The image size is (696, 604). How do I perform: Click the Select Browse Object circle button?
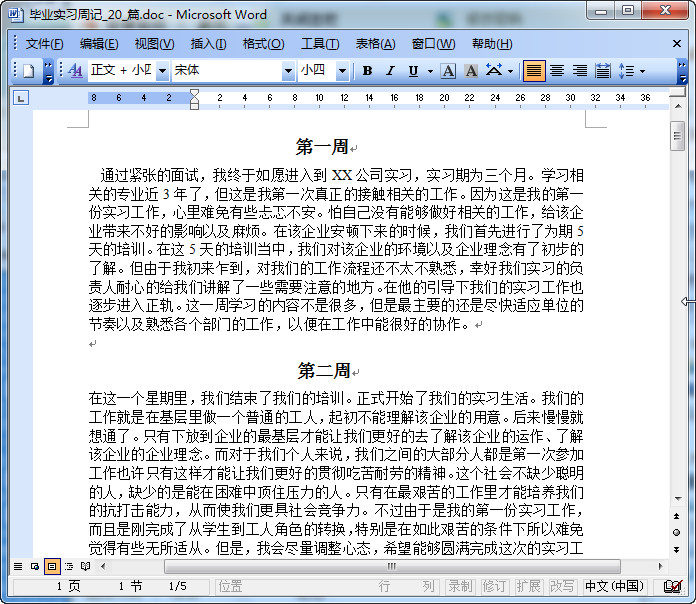(x=676, y=533)
